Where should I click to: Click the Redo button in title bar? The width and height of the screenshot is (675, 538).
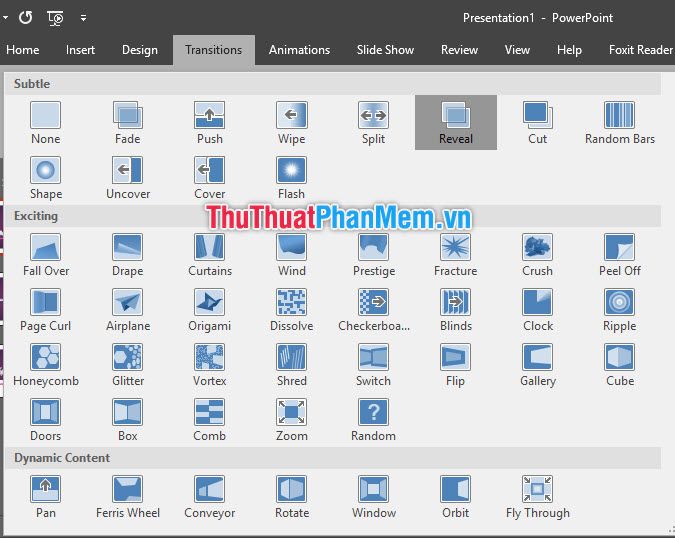25,18
